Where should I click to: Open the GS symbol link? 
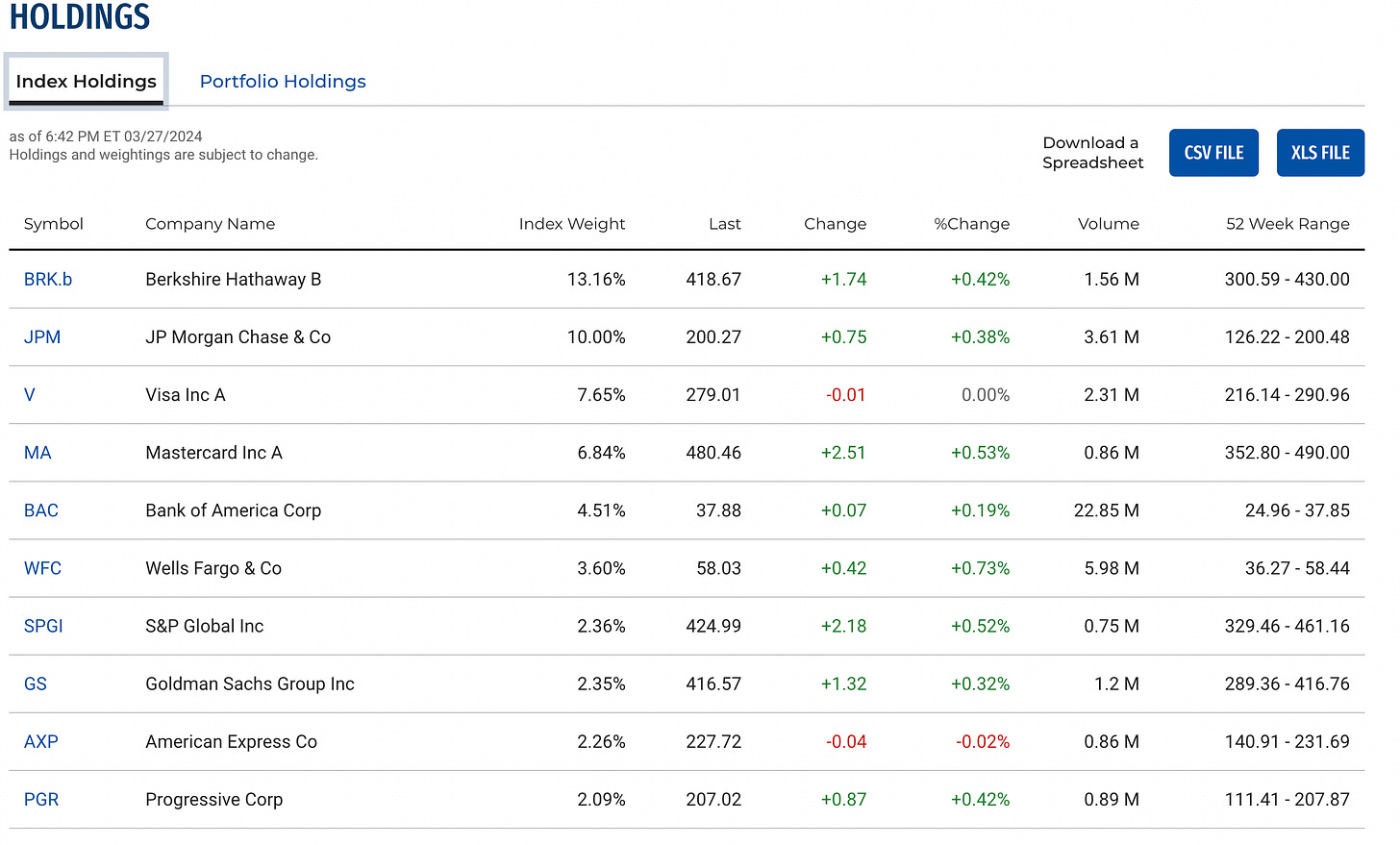coord(36,683)
